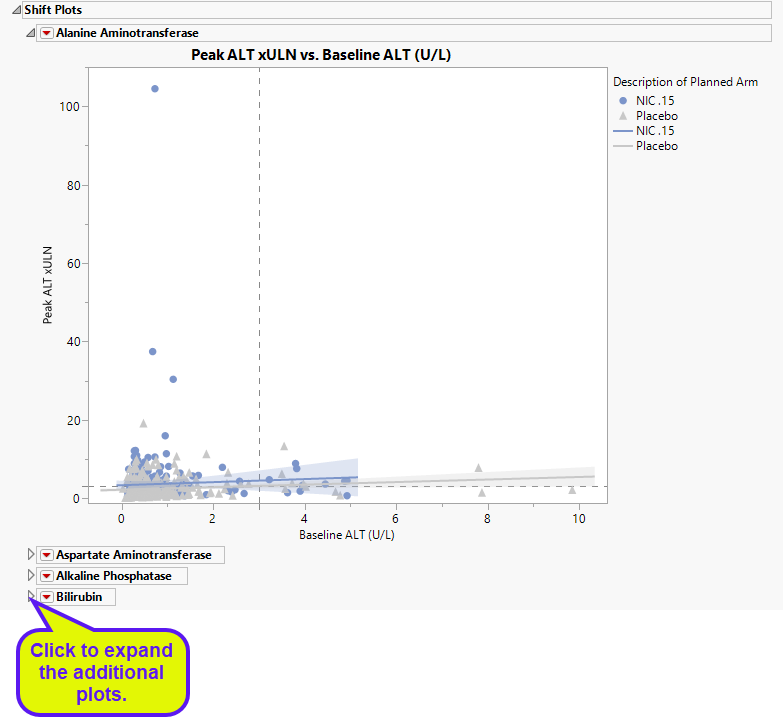Select the rightmost Placebo triangle near baseline 10
Viewport: 783px width, 719px height.
(572, 490)
